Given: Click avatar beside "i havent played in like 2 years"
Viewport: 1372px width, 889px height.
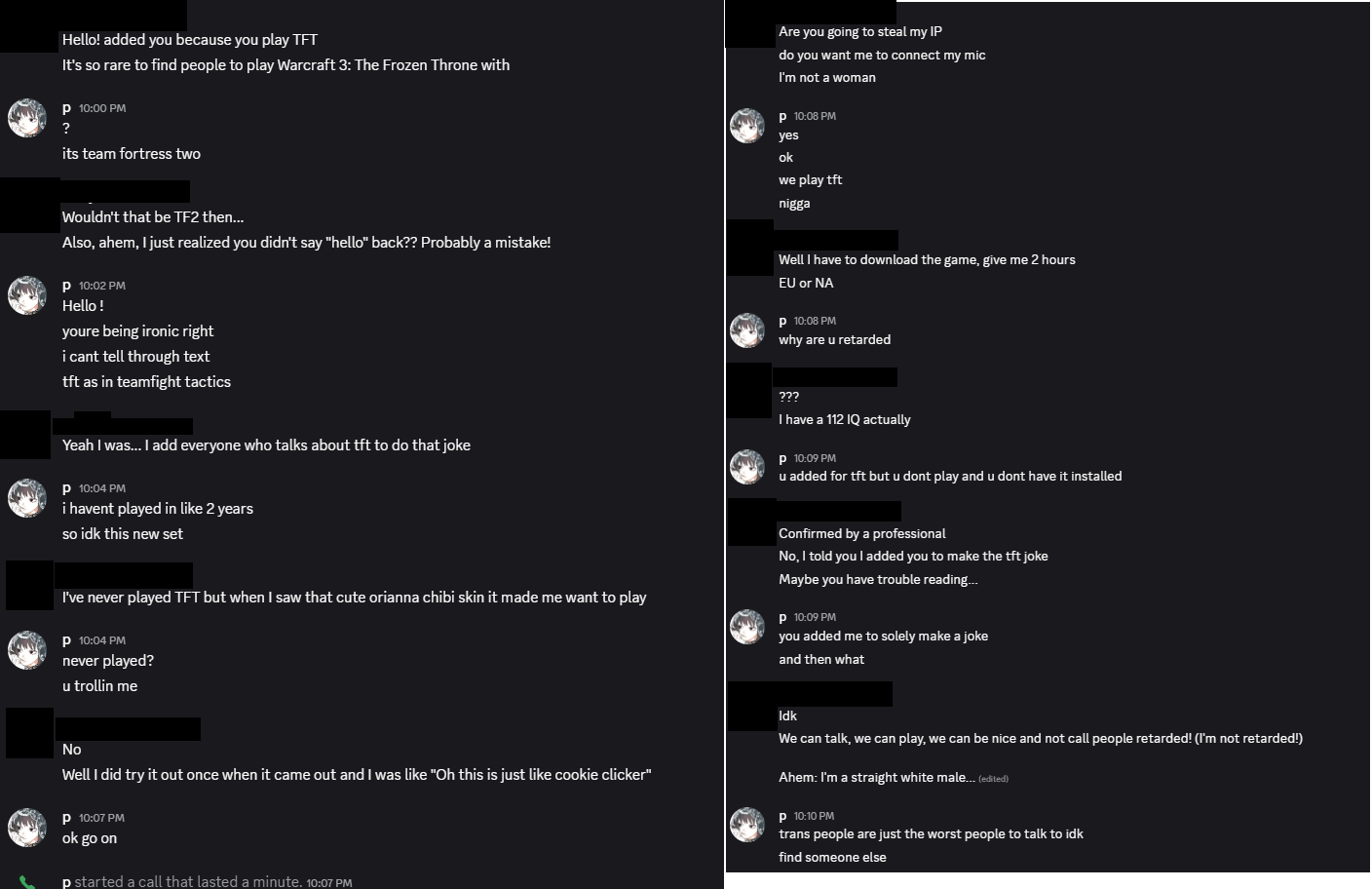Looking at the screenshot, I should click(27, 498).
